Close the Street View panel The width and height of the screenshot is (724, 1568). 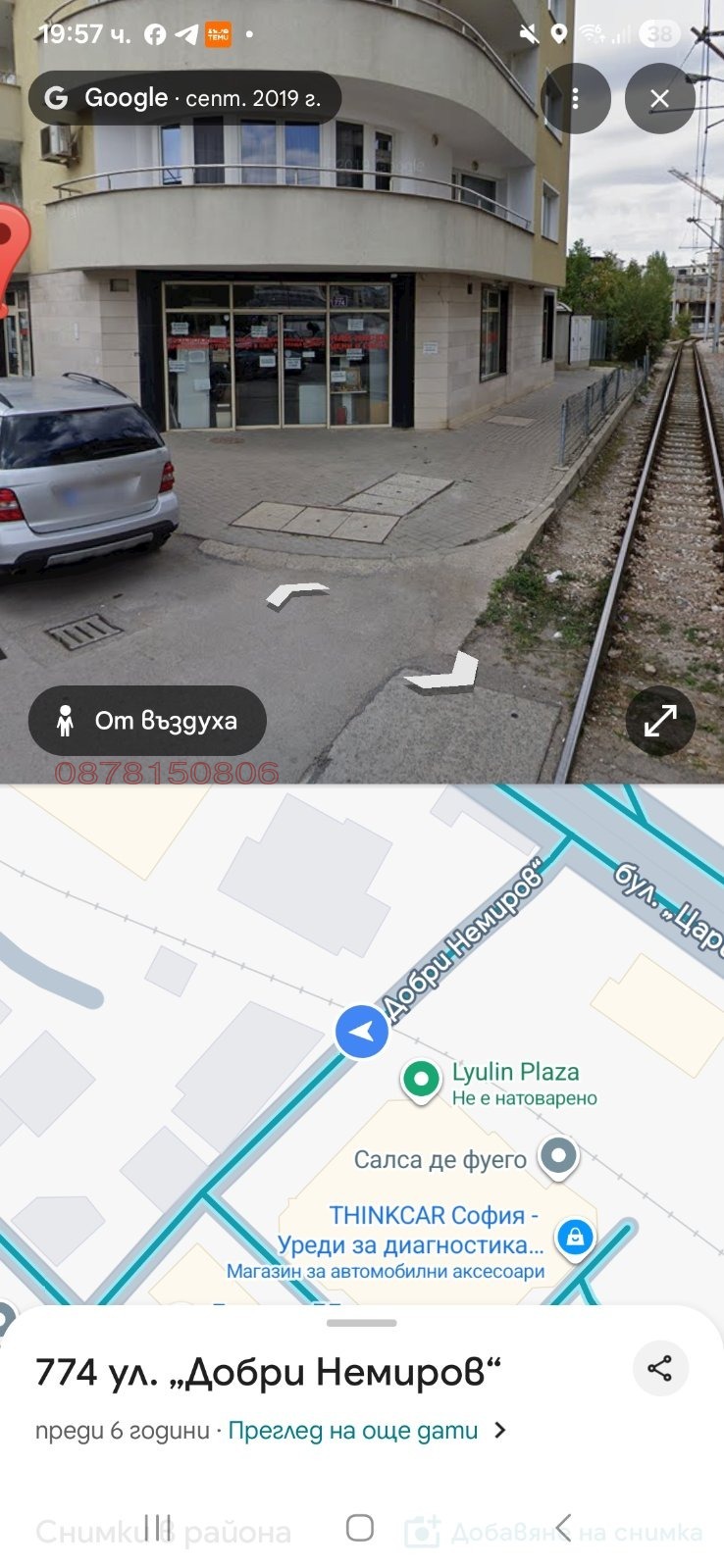pyautogui.click(x=659, y=98)
